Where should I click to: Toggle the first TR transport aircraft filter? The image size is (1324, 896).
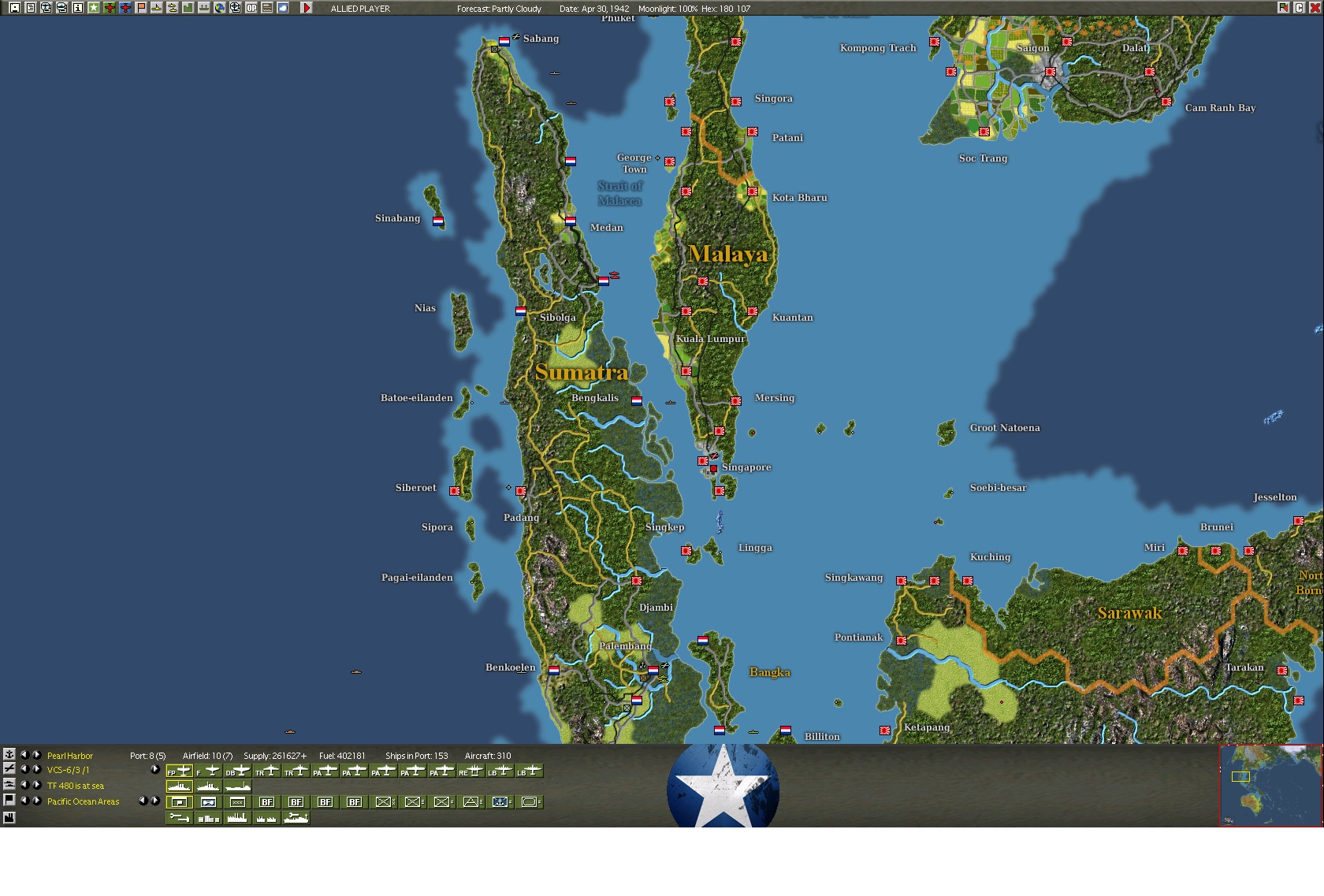click(x=266, y=771)
